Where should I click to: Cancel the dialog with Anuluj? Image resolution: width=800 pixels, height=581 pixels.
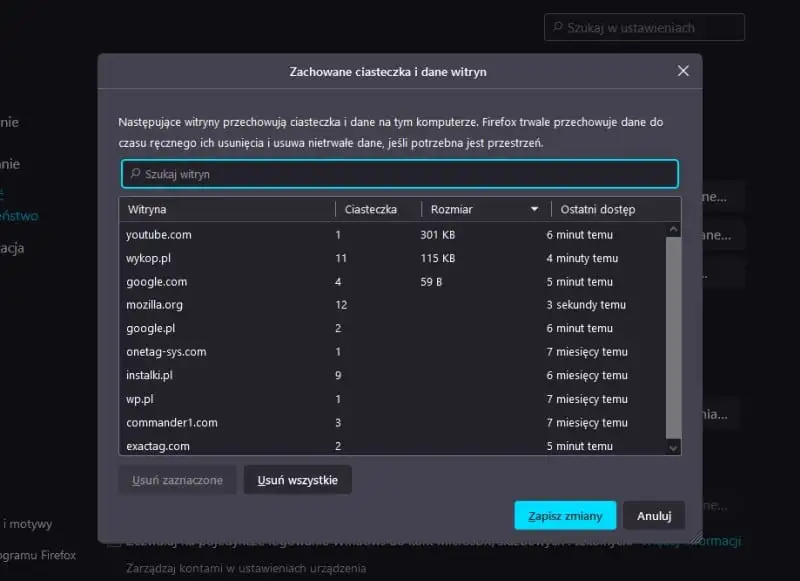click(654, 516)
